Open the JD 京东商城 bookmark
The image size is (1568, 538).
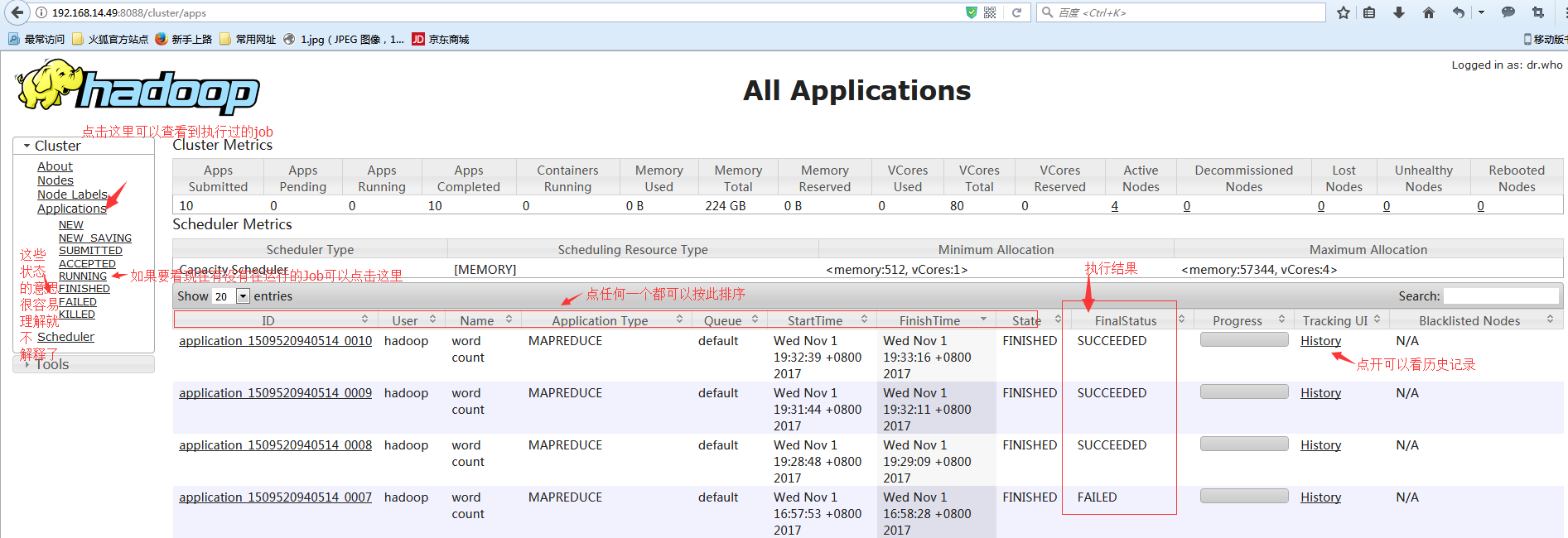coord(441,39)
